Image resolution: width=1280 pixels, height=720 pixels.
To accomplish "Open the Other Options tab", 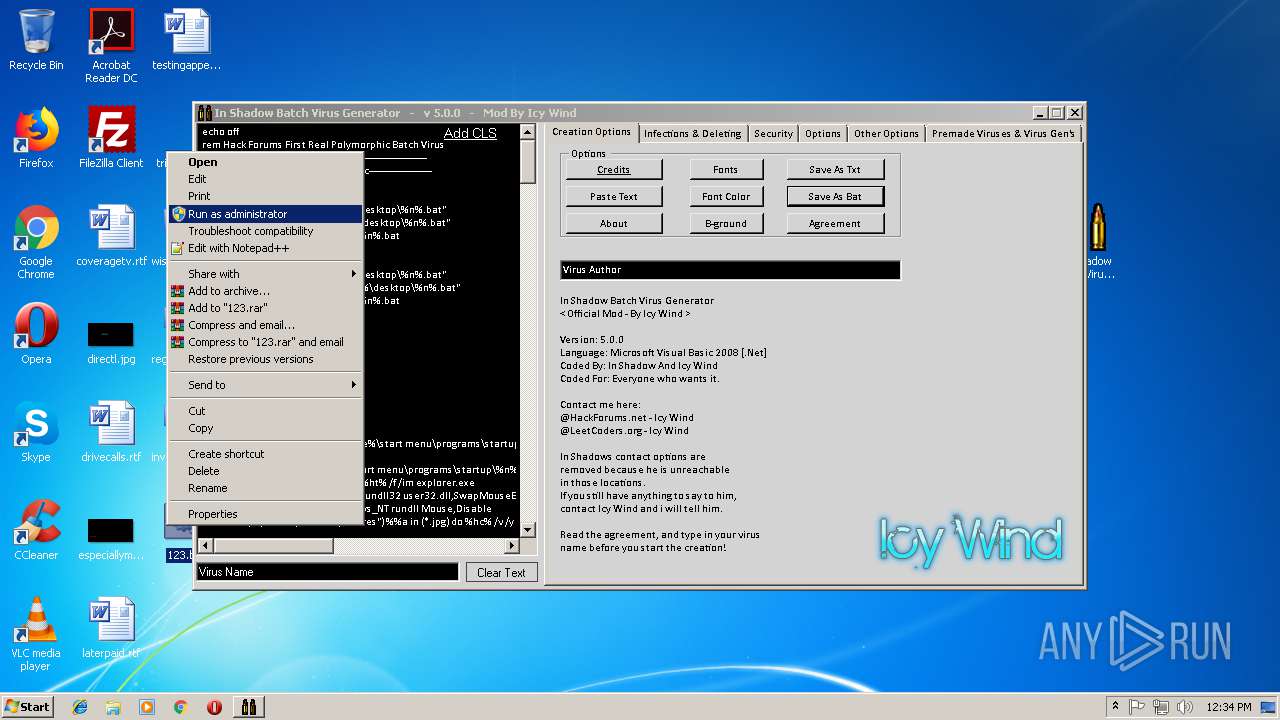I will pos(886,133).
